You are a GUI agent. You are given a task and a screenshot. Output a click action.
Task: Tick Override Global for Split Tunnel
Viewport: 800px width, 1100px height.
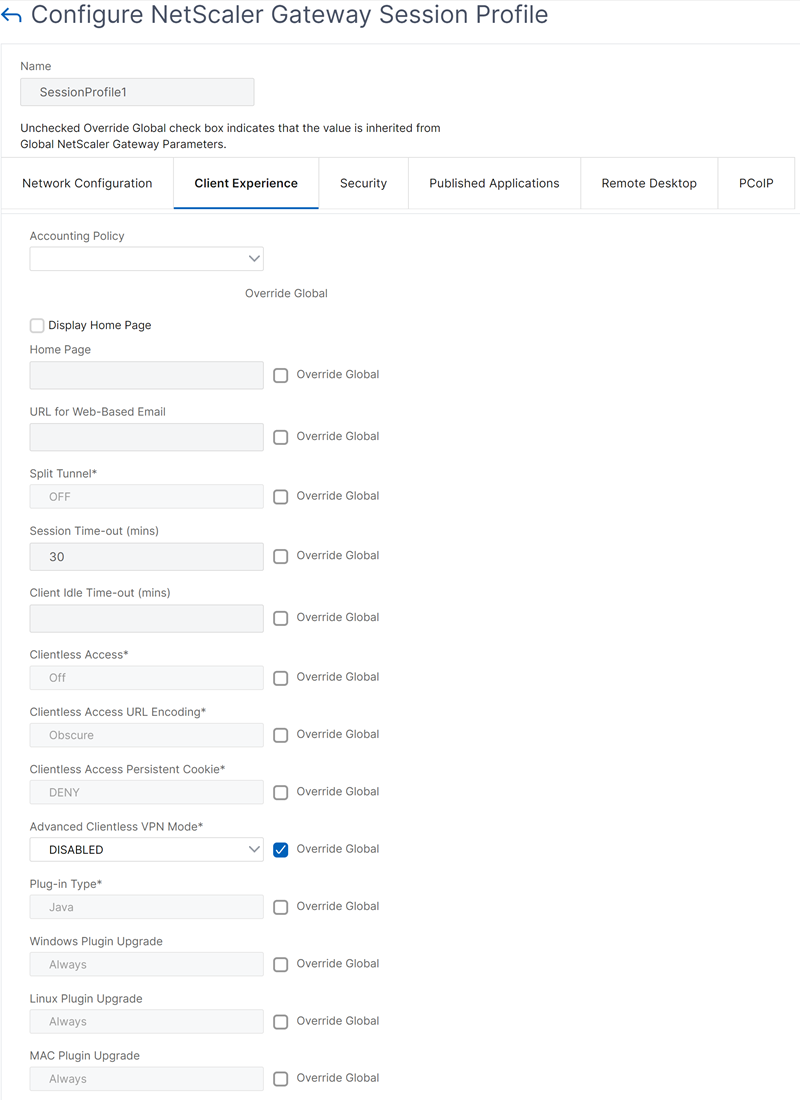click(x=281, y=497)
